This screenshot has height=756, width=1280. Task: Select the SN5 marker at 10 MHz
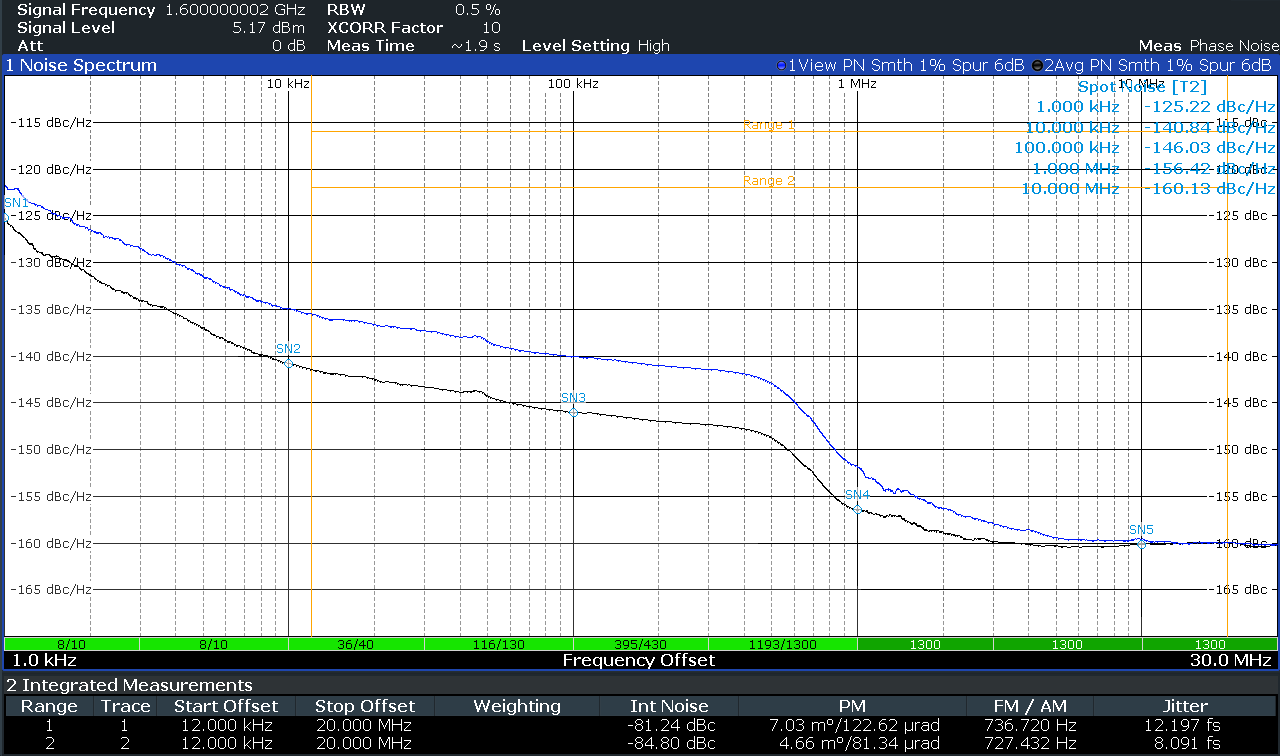click(1141, 543)
